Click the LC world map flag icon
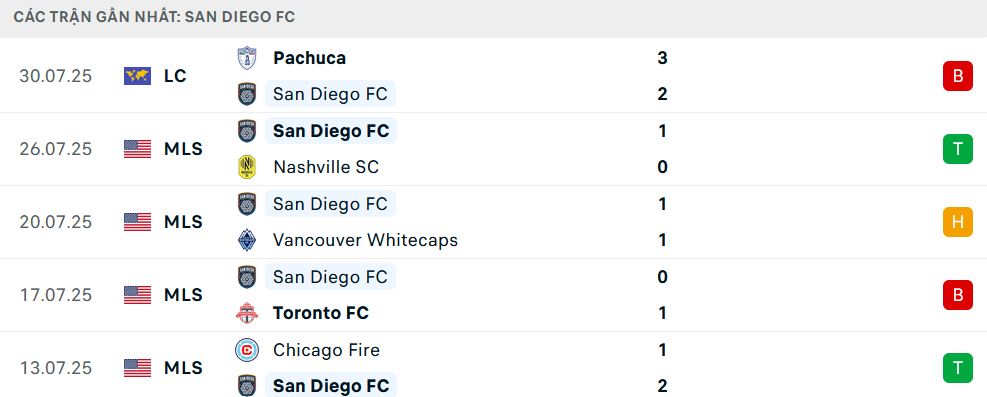The image size is (987, 397). coord(137,76)
